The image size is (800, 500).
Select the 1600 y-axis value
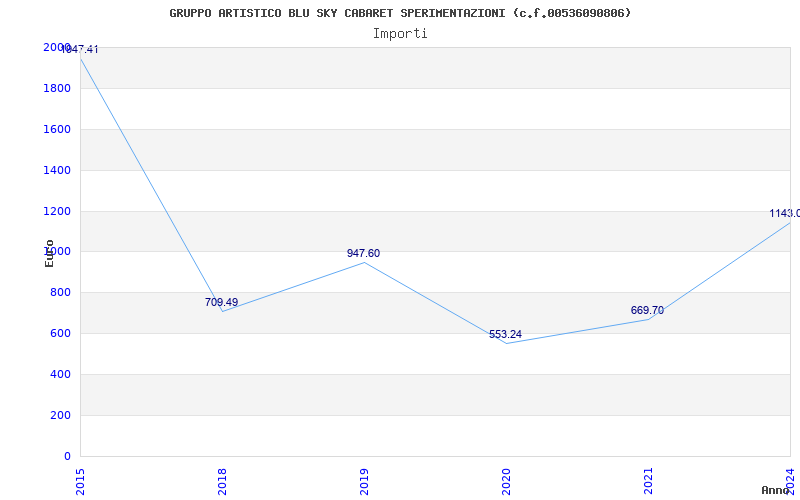[57, 129]
